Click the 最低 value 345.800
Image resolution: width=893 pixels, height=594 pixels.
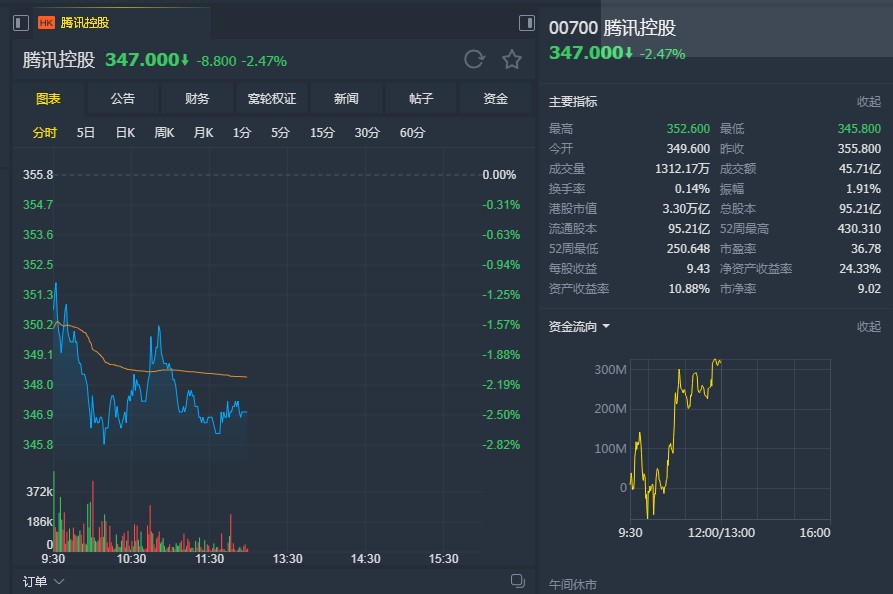(x=859, y=129)
